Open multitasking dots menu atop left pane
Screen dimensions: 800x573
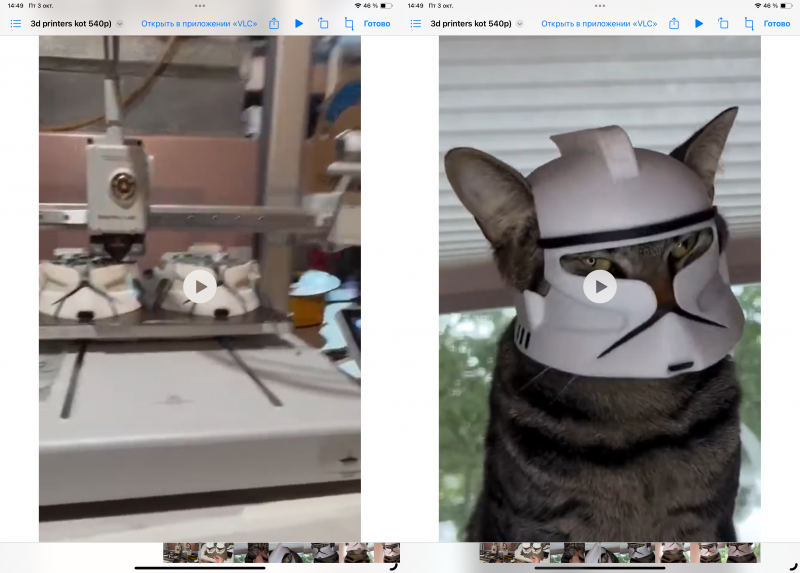[x=200, y=5]
